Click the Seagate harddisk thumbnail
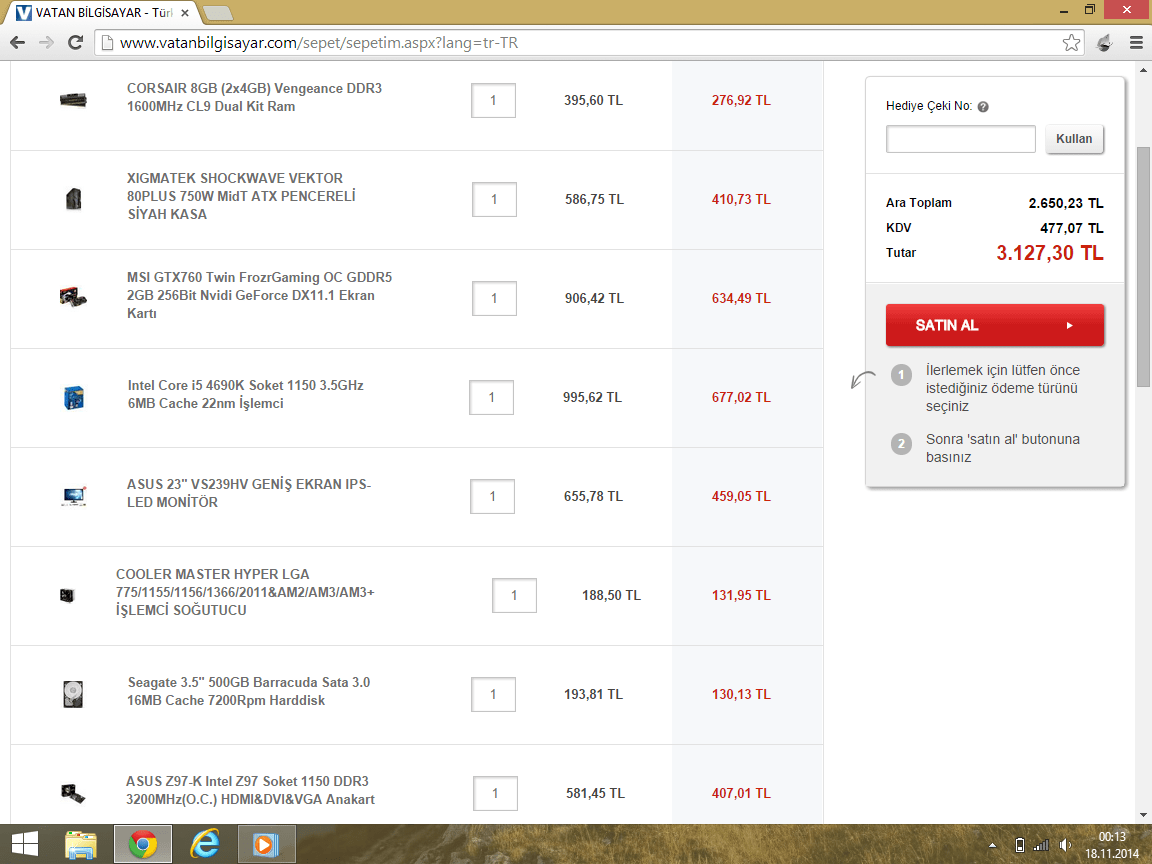This screenshot has height=864, width=1152. pyautogui.click(x=73, y=694)
